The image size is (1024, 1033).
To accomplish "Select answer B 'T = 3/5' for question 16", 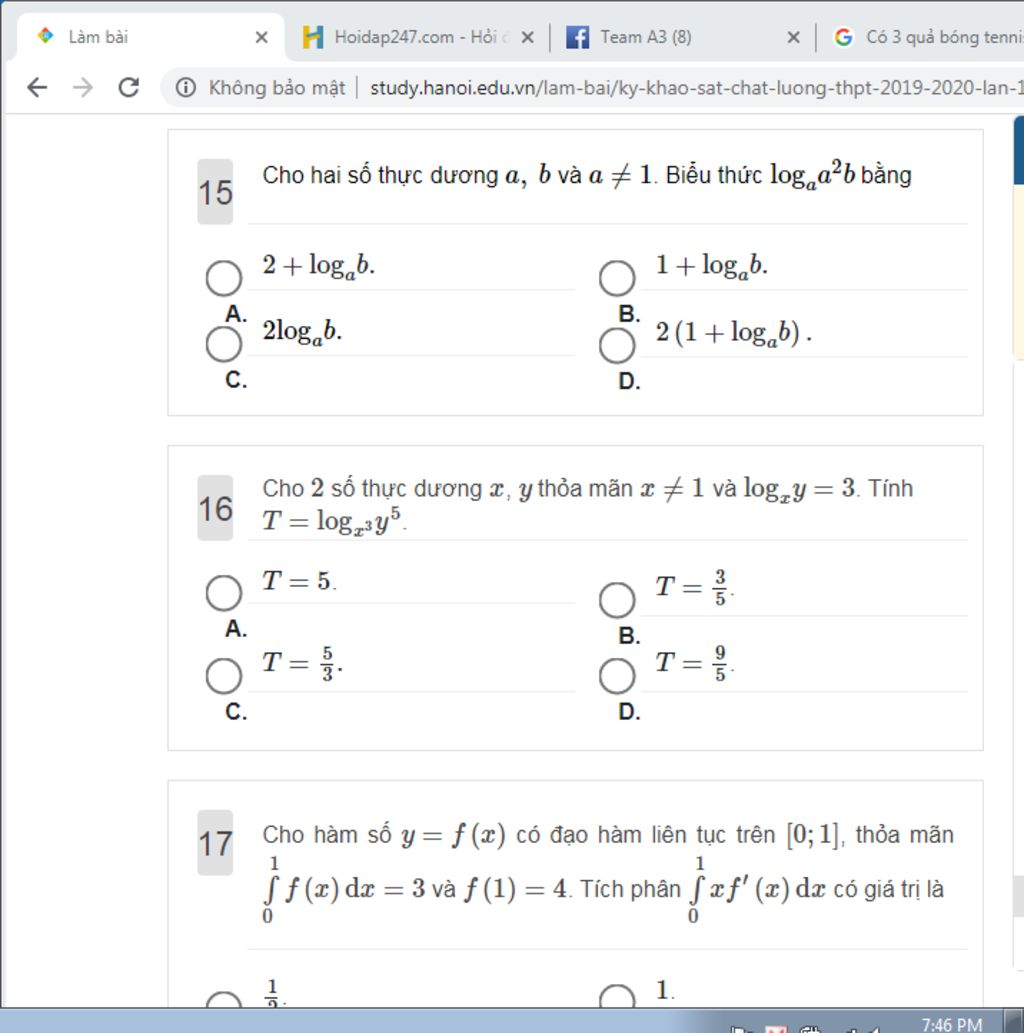I will pos(617,600).
